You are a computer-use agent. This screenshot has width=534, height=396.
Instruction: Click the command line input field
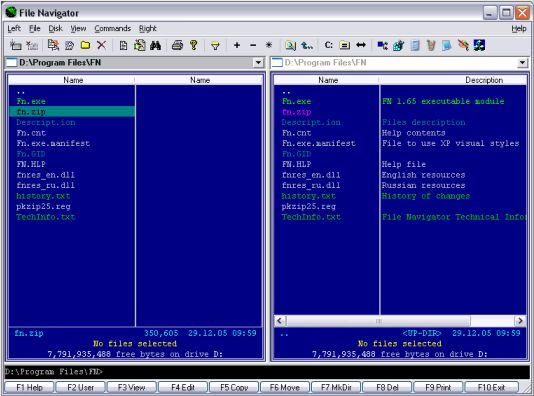tap(267, 371)
